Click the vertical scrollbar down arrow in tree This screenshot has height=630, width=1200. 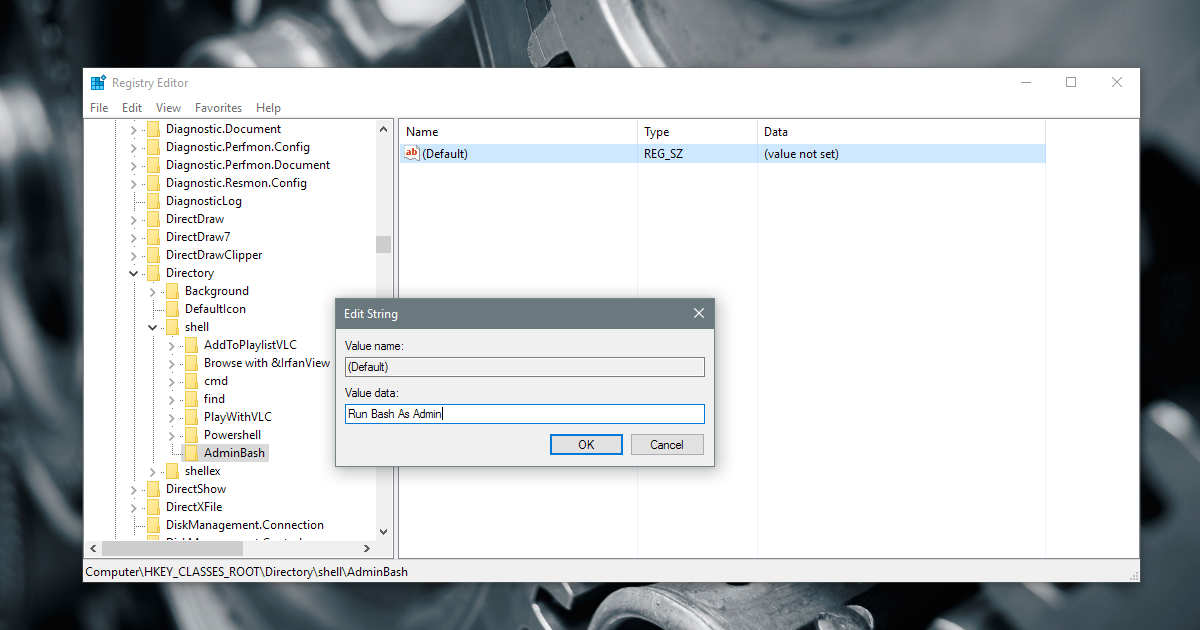383,532
